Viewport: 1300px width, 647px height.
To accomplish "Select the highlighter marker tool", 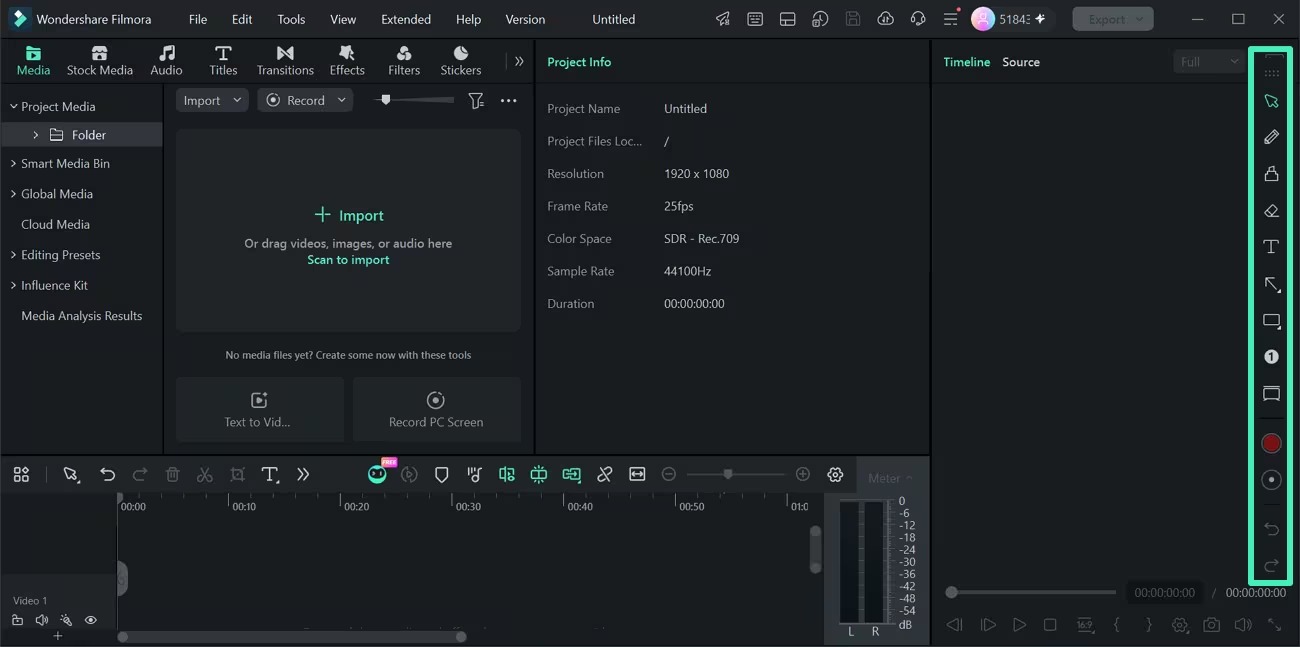I will 1271,174.
